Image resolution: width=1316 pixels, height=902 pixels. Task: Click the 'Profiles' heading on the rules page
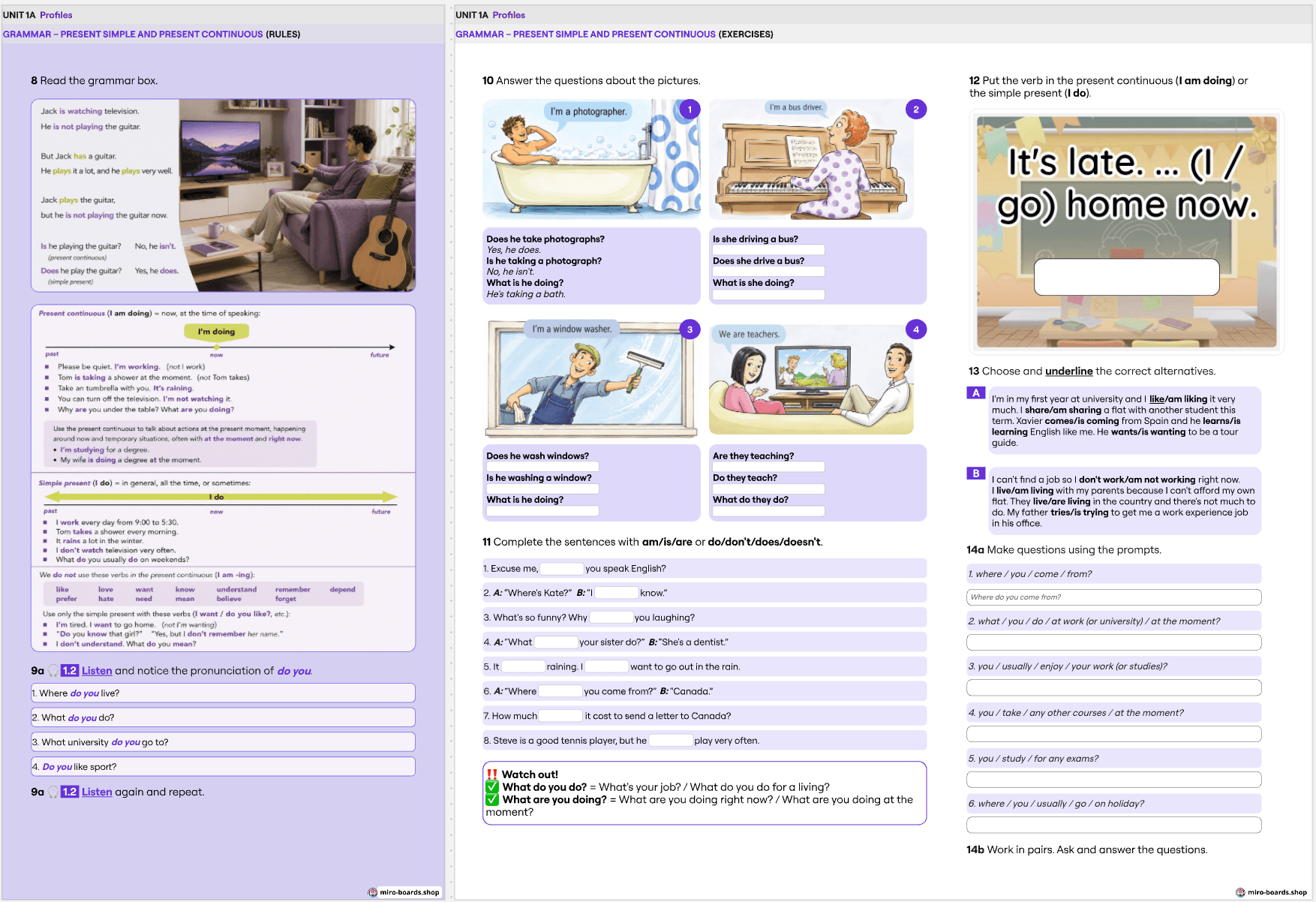[56, 15]
